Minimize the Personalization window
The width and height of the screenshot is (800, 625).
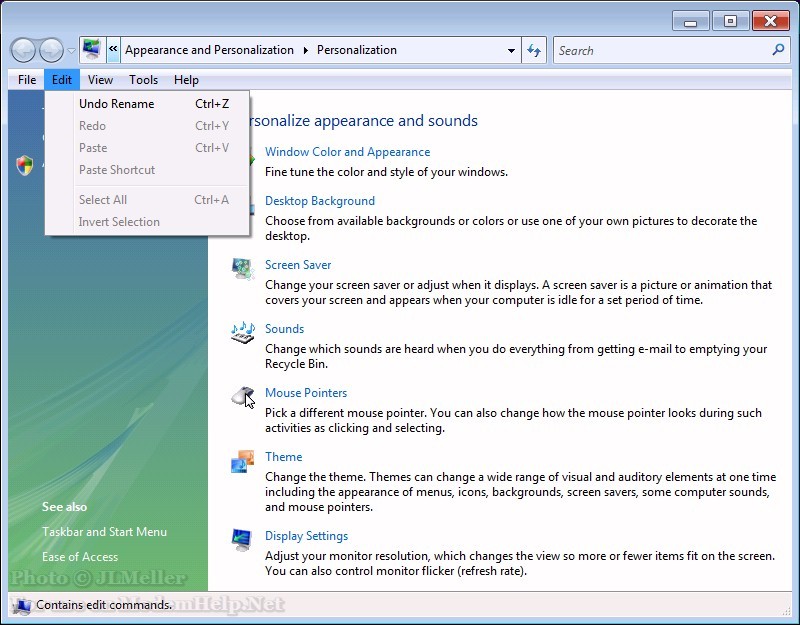click(690, 22)
